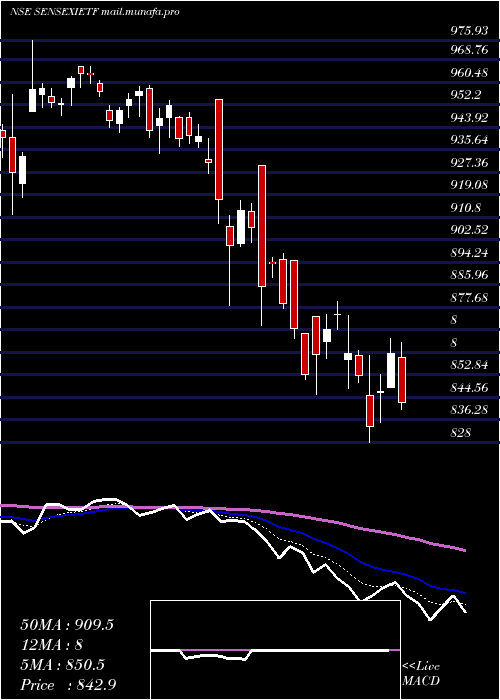Click the 12MA indicator readout
This screenshot has height=700, width=500.
(51, 646)
